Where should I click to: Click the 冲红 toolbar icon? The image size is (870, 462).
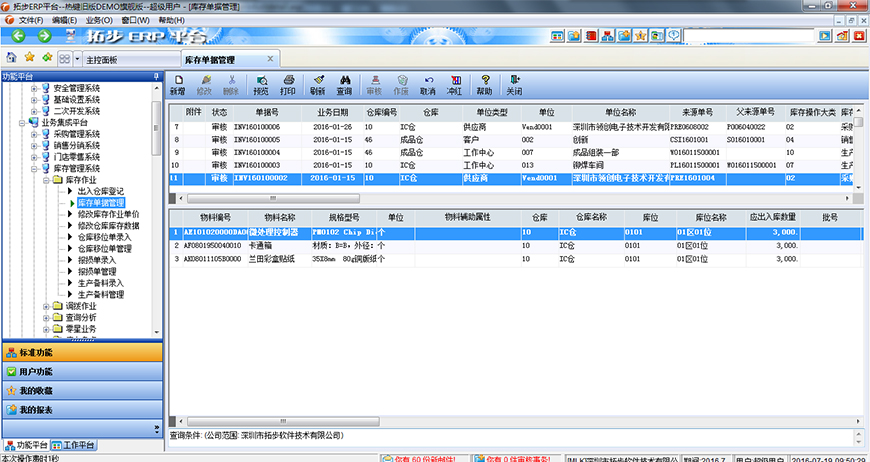coord(454,84)
